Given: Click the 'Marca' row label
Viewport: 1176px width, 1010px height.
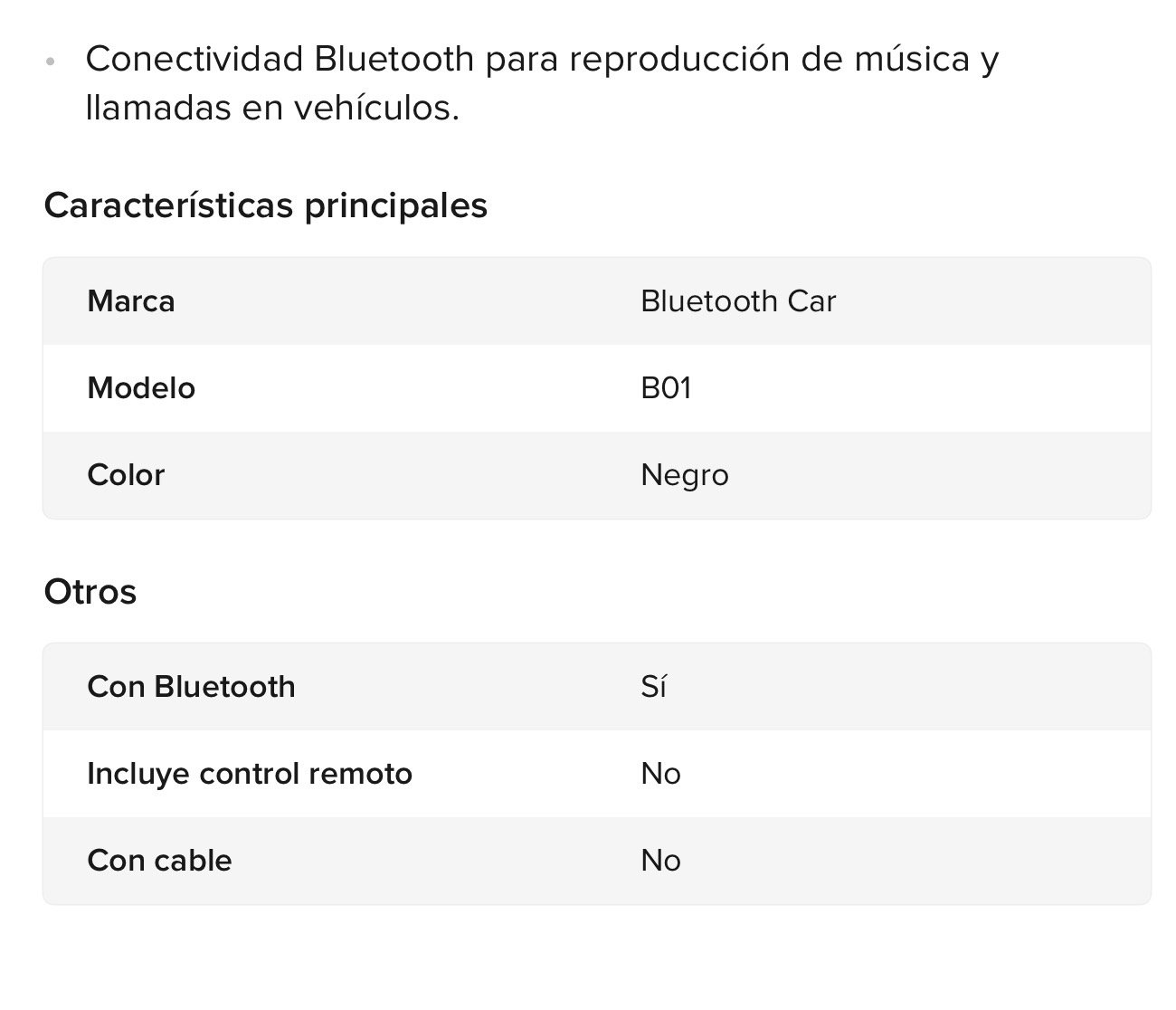Looking at the screenshot, I should point(131,301).
